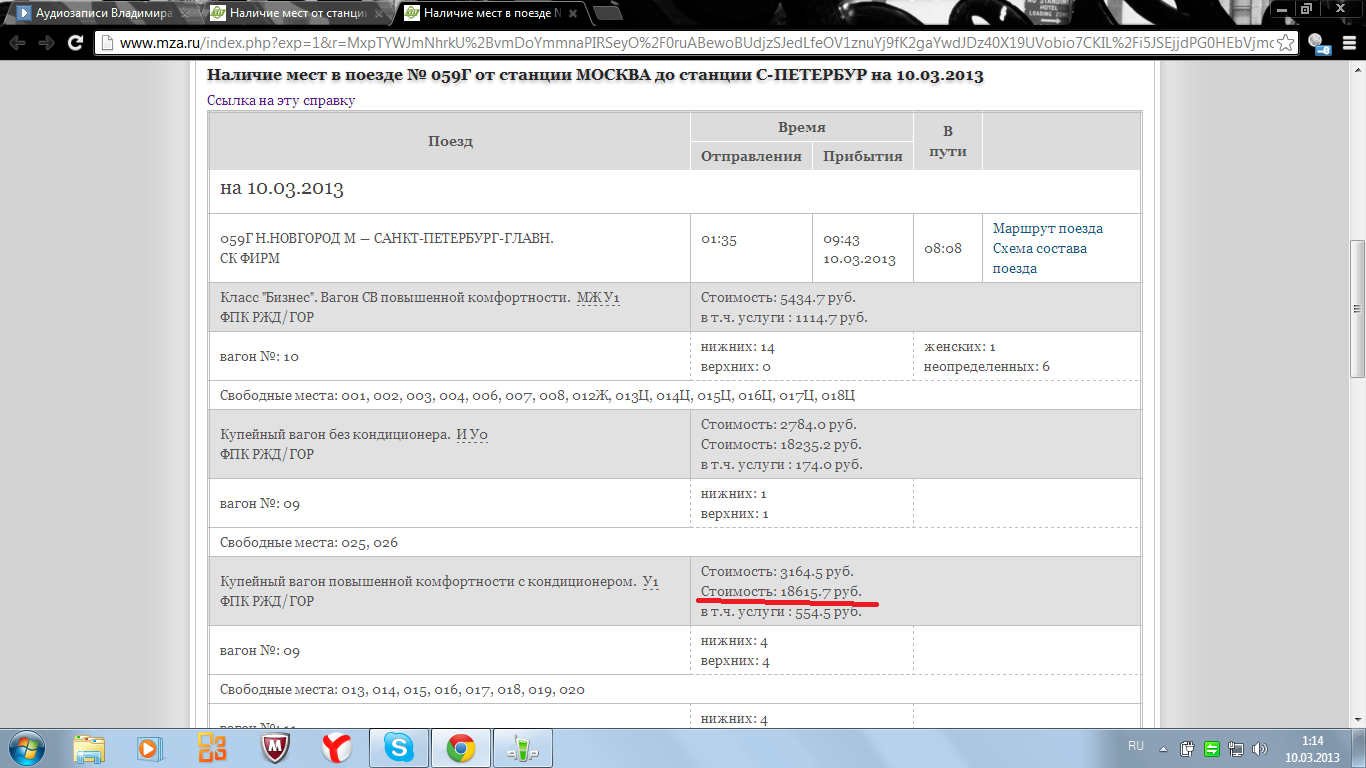Open McAfee from the taskbar

(275, 747)
